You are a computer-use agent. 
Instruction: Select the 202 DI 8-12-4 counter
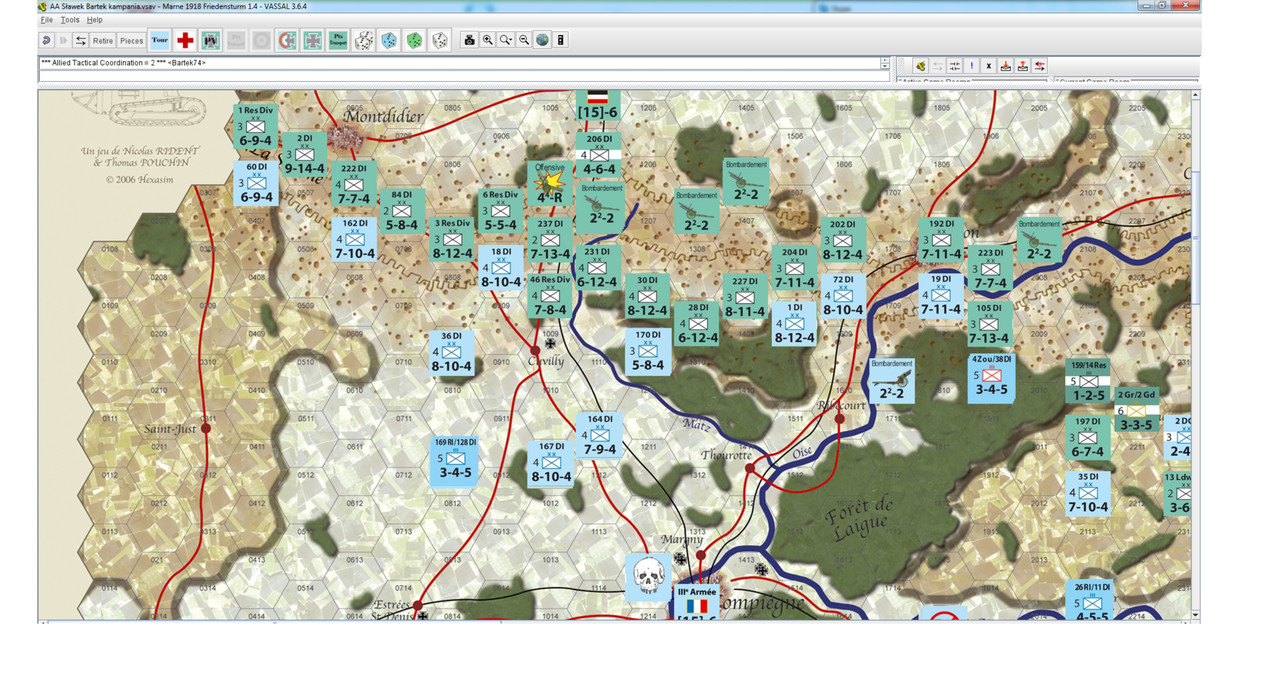(842, 240)
